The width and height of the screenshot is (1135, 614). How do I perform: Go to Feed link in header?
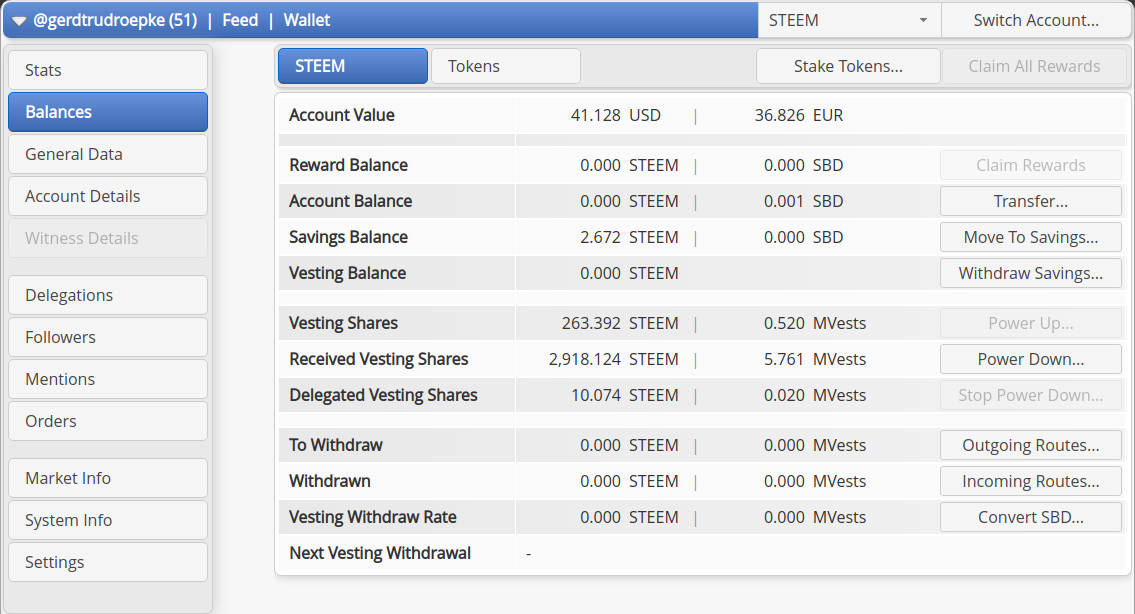tap(240, 20)
